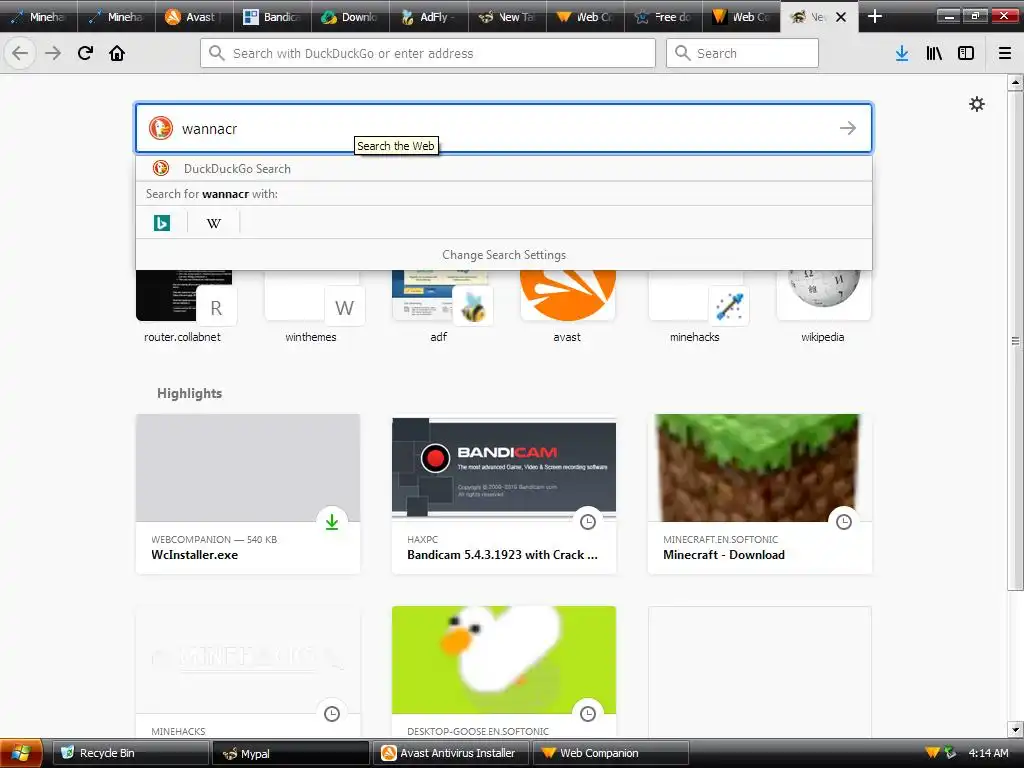Open adf top site tile
Viewport: 1024px width, 768px height.
439,306
